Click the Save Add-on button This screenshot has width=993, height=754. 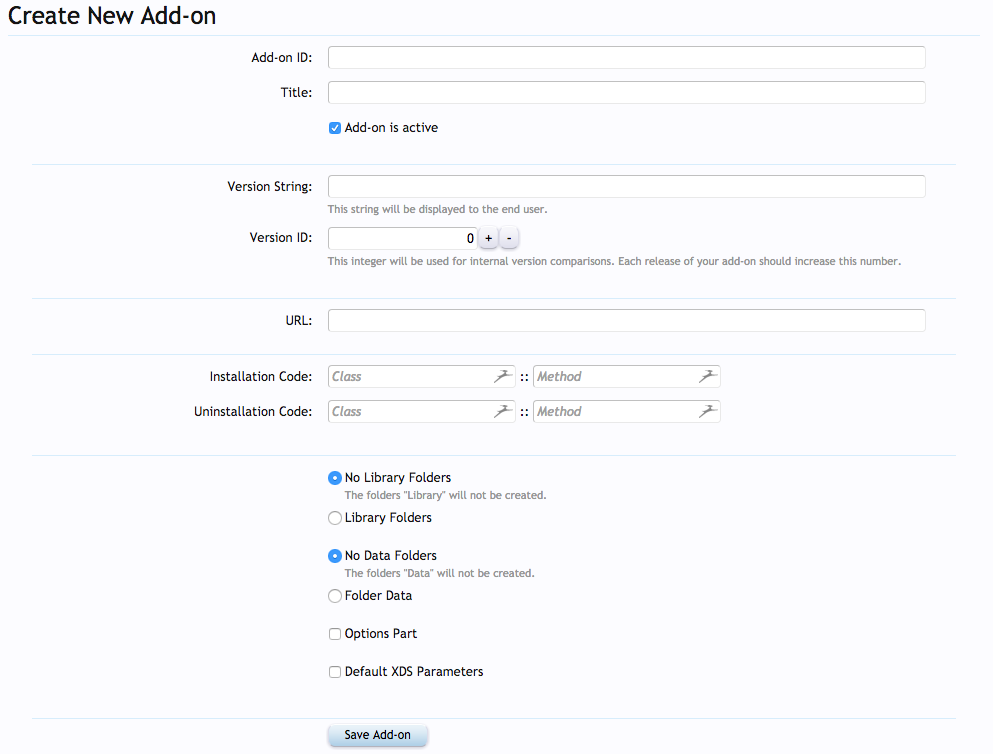click(377, 735)
